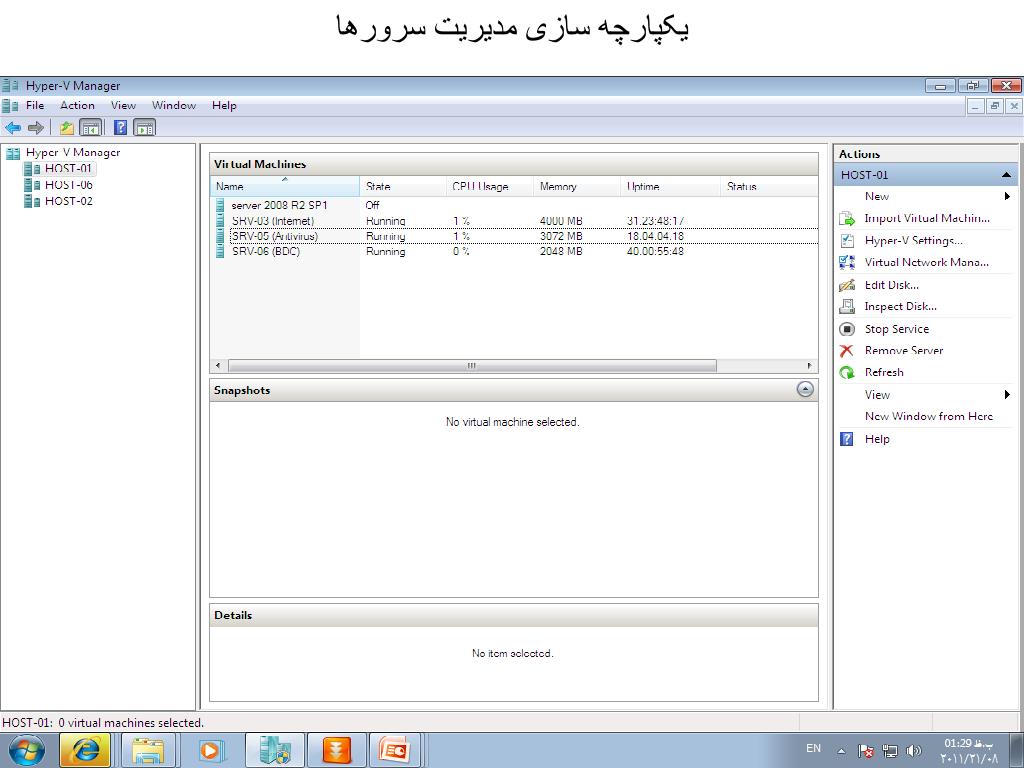Click the scroll left arrow in Virtual Machines
1024x768 pixels.
pos(218,366)
